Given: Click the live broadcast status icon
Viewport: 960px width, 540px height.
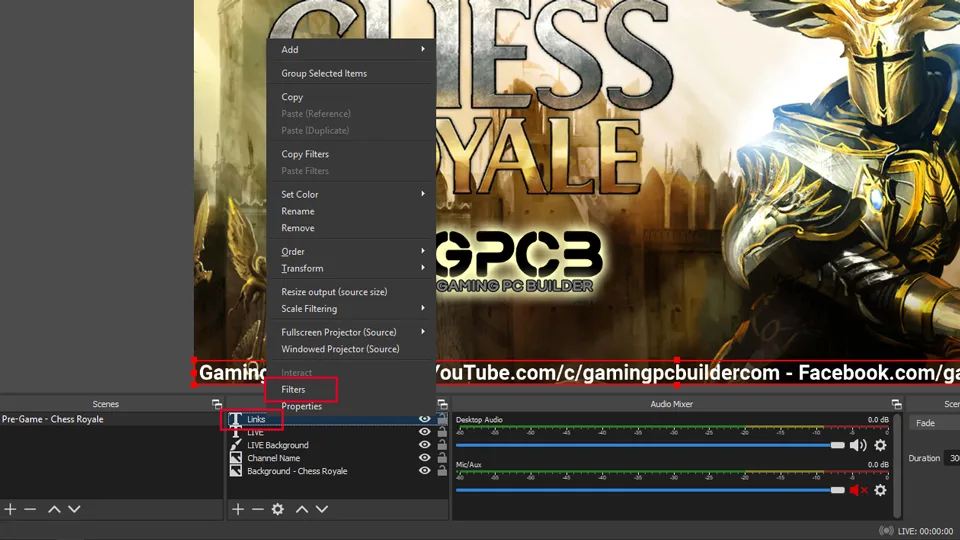Looking at the screenshot, I should (885, 531).
